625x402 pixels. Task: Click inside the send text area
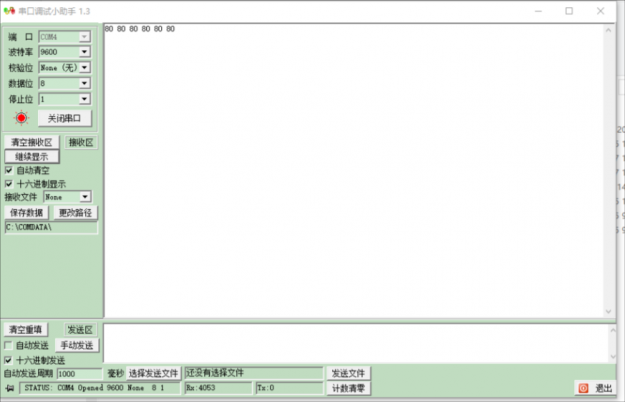[x=357, y=343]
